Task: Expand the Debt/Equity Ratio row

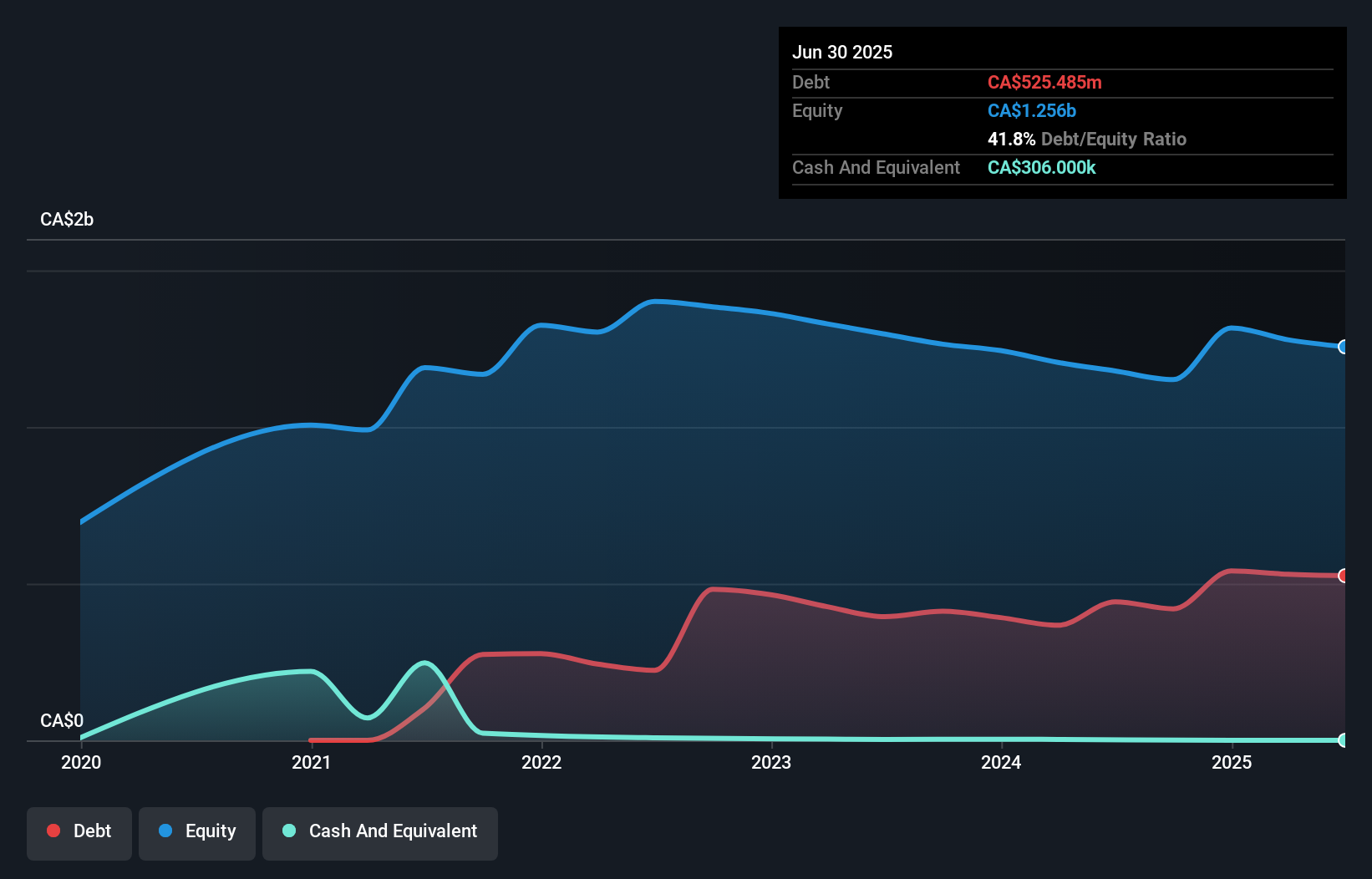Action: [x=1086, y=139]
